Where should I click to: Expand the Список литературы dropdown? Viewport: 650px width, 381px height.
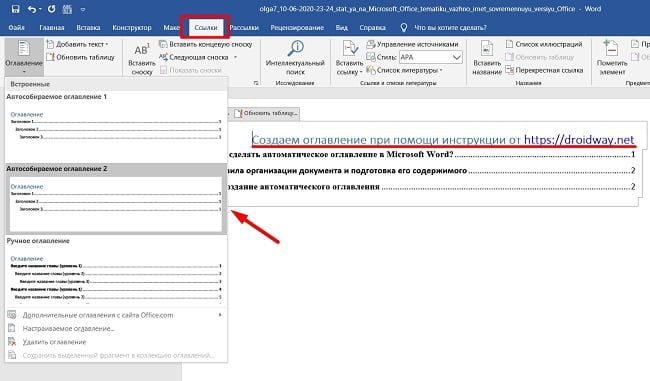[405, 70]
